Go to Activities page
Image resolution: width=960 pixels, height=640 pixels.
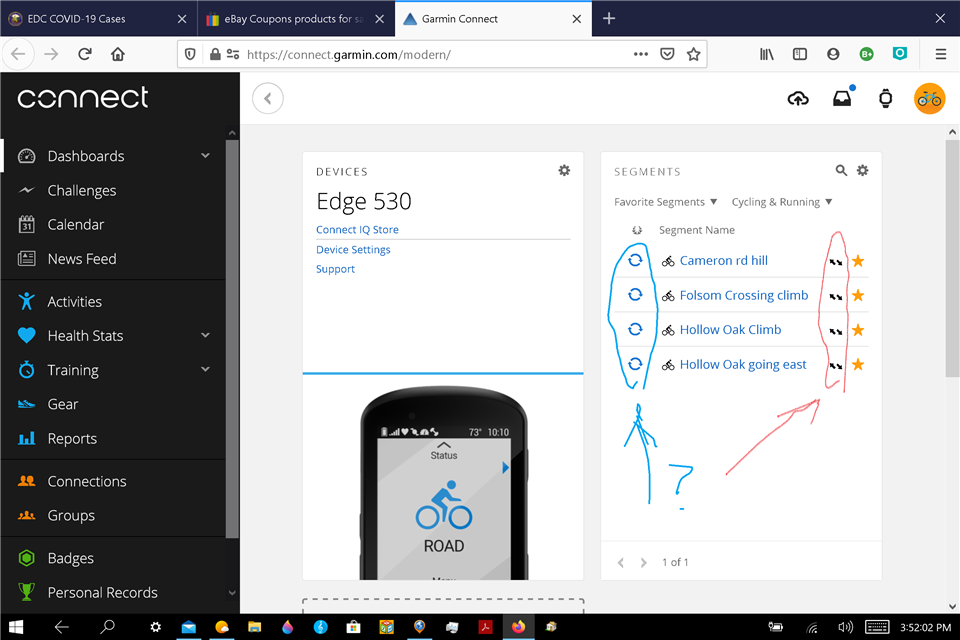click(74, 302)
